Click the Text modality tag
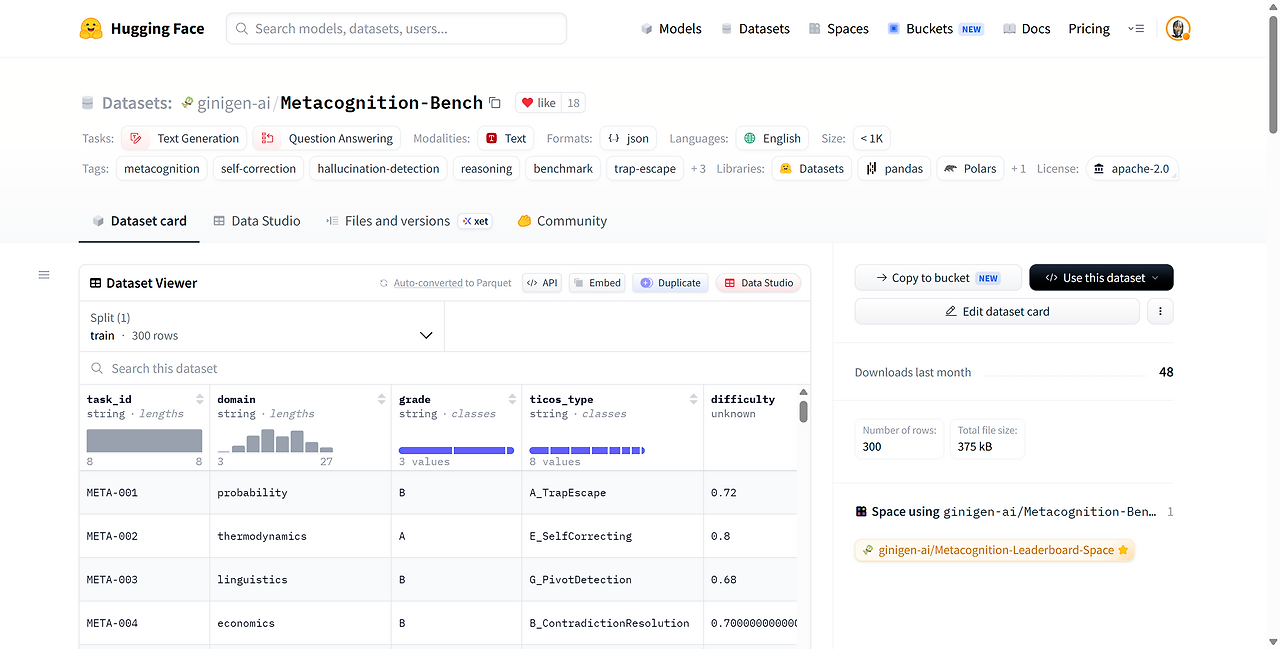 505,138
